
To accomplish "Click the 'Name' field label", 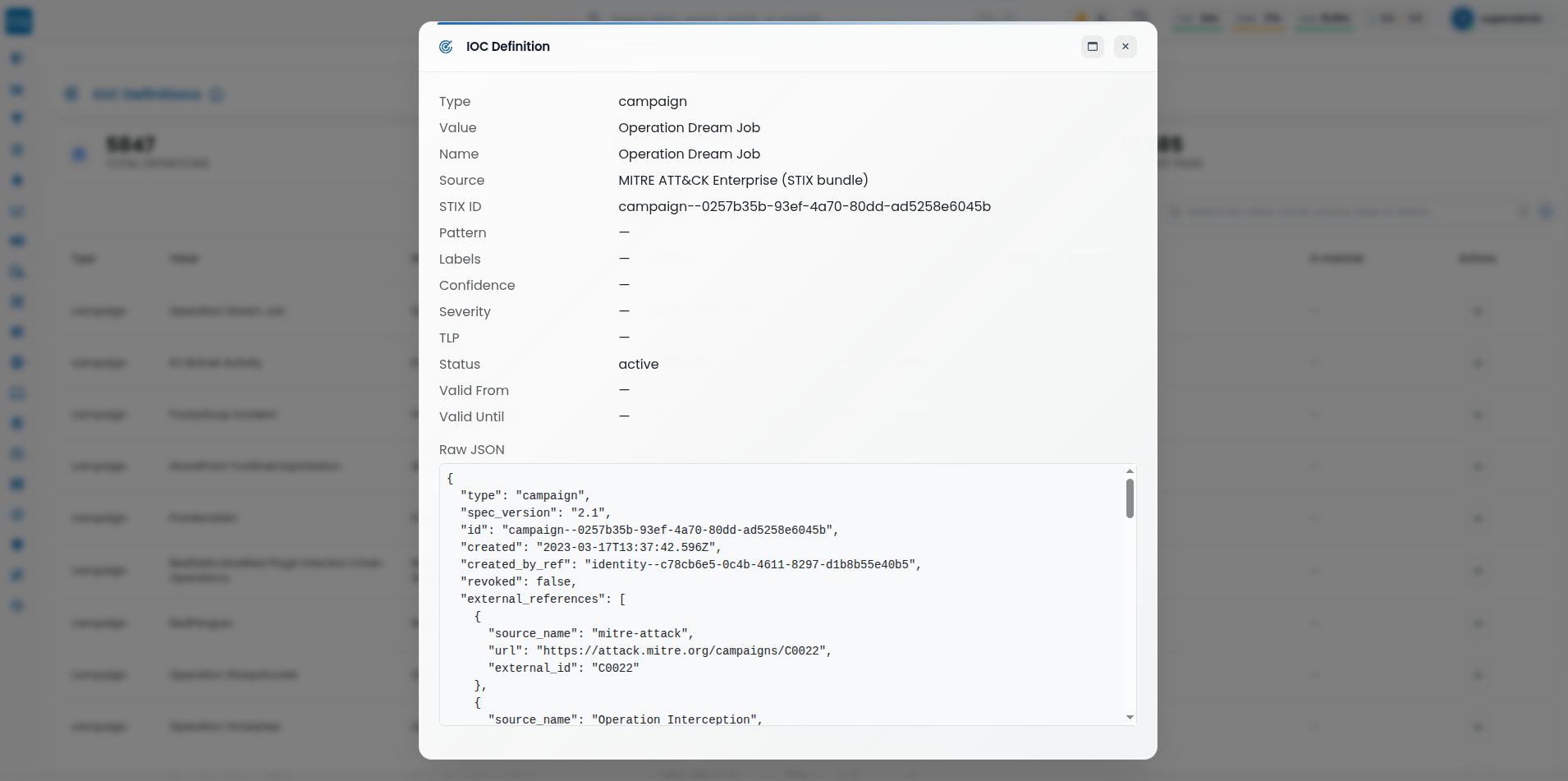I will coord(459,154).
